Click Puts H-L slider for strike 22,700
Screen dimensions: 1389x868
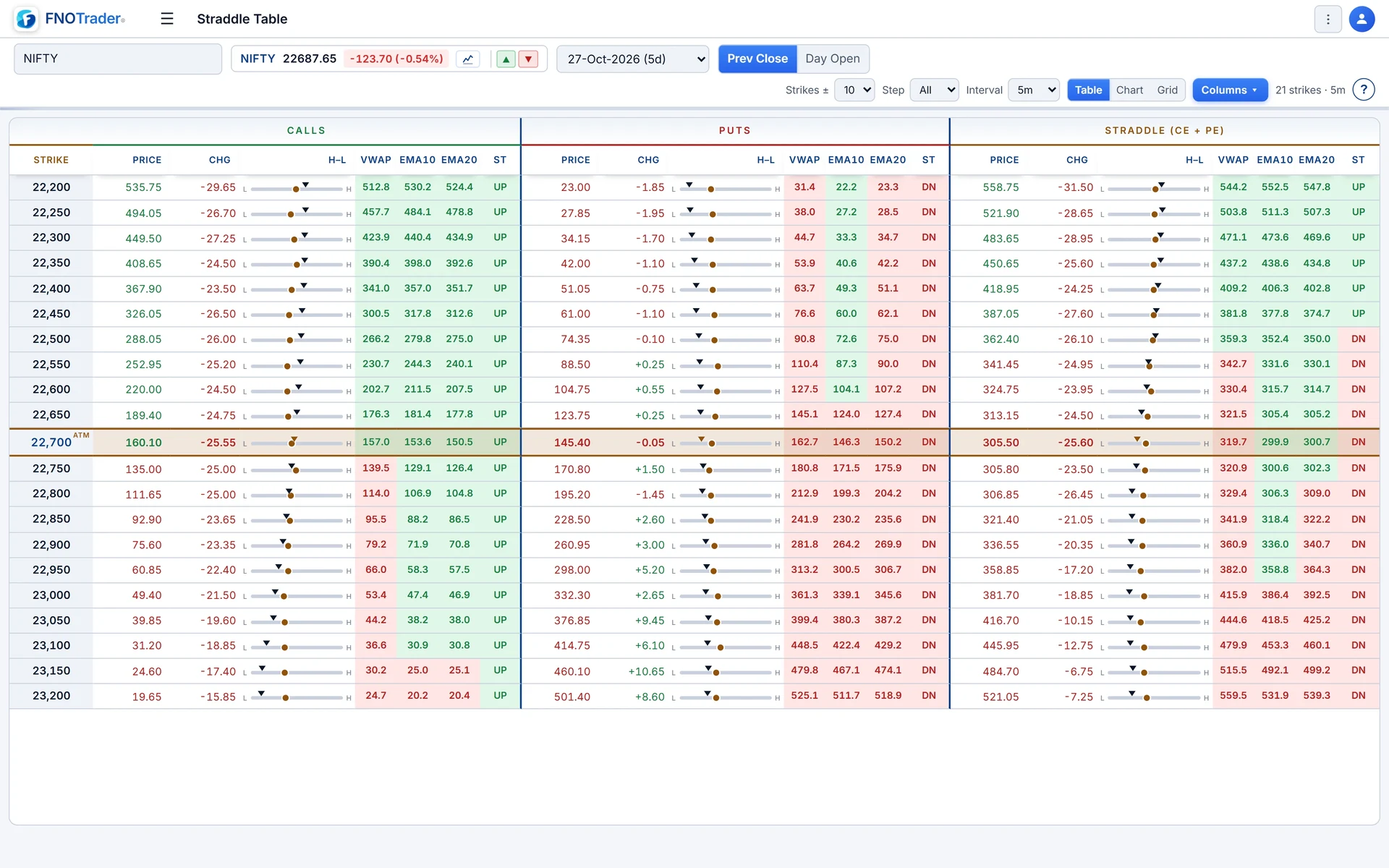[726, 443]
